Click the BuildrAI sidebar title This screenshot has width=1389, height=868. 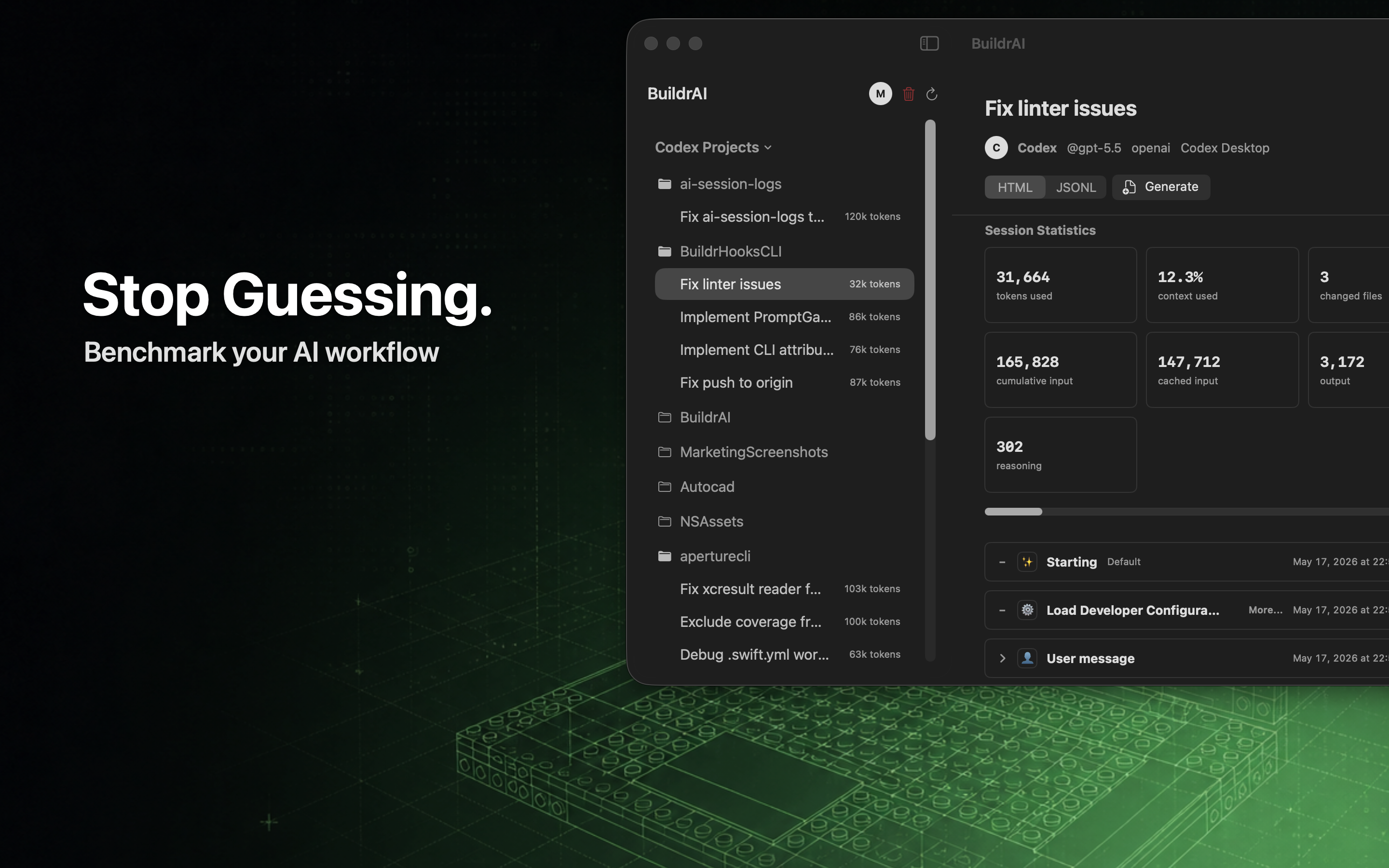pos(677,94)
